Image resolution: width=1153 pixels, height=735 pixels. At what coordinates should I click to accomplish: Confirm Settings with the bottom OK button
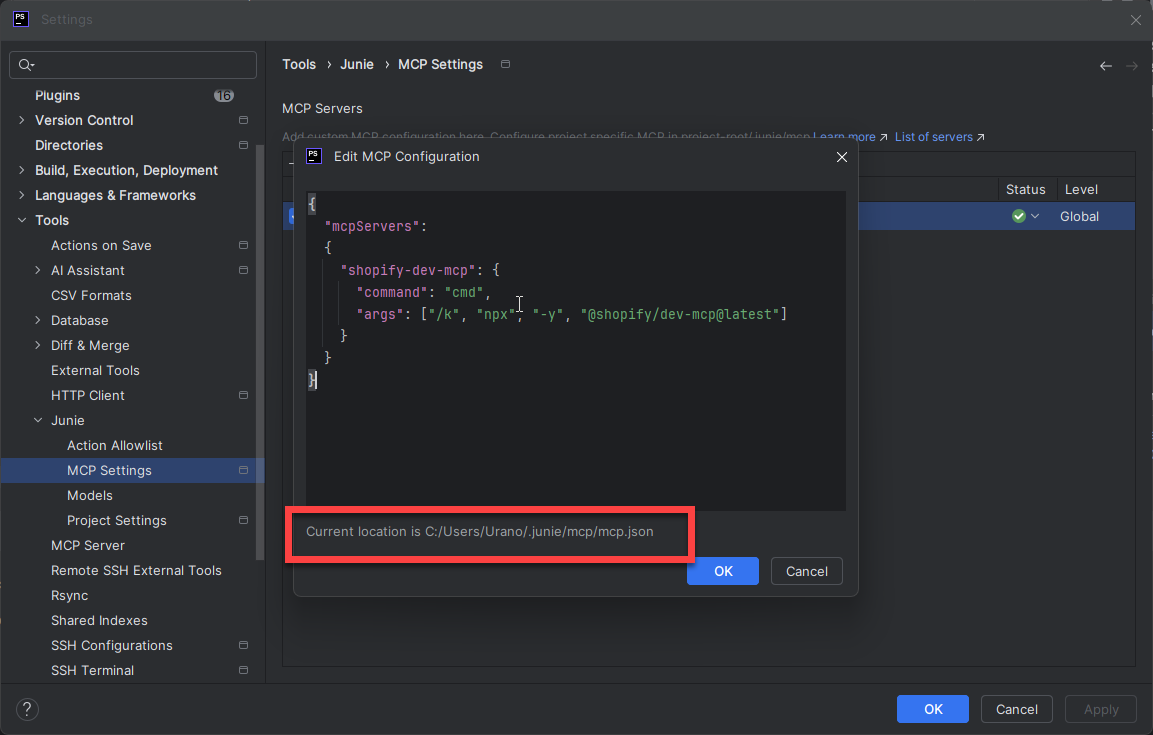click(x=933, y=709)
